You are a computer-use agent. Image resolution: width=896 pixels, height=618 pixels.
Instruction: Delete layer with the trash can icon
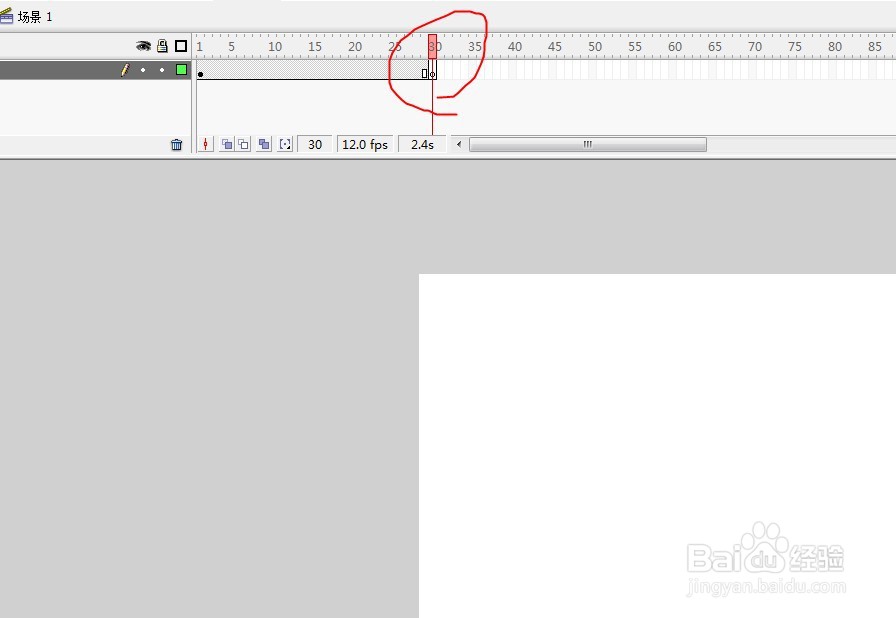(177, 145)
